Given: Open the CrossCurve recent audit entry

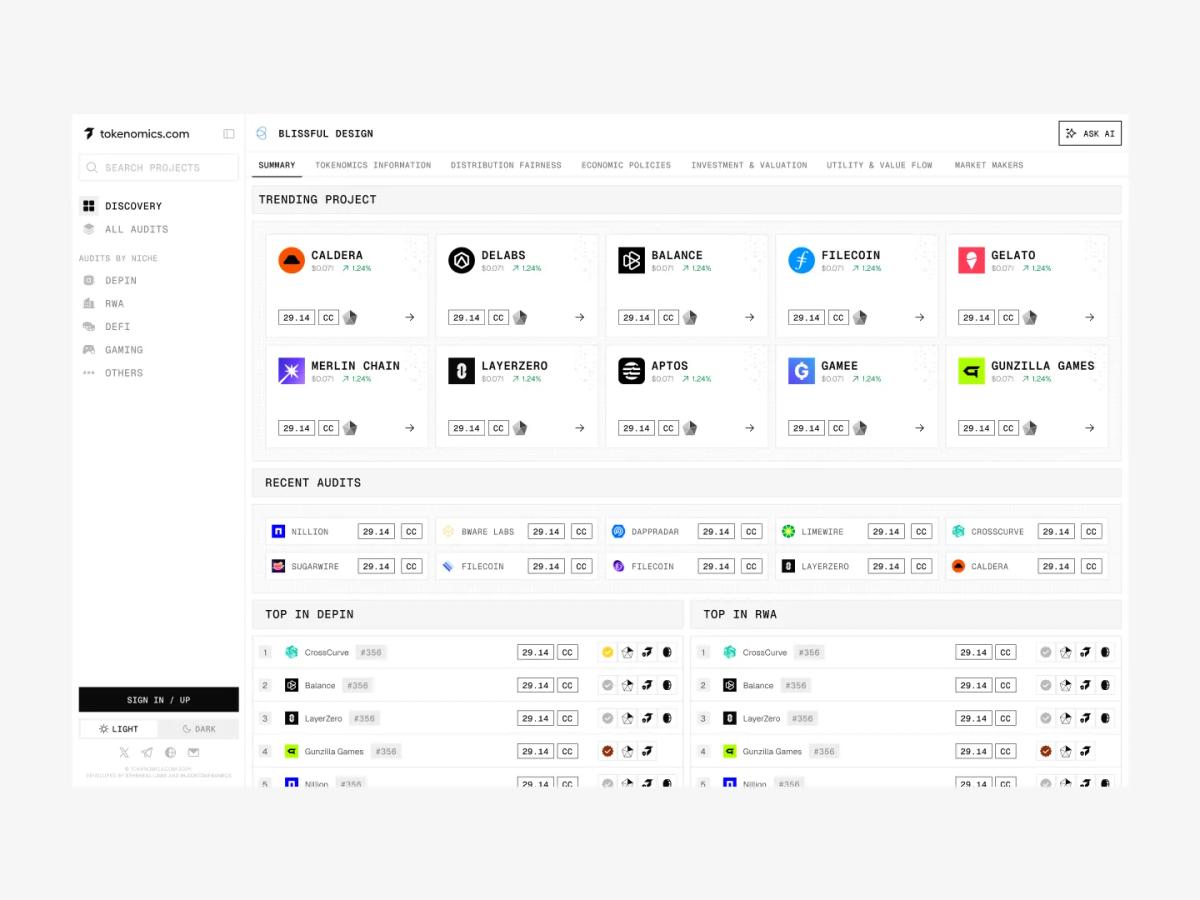Looking at the screenshot, I should point(1027,532).
